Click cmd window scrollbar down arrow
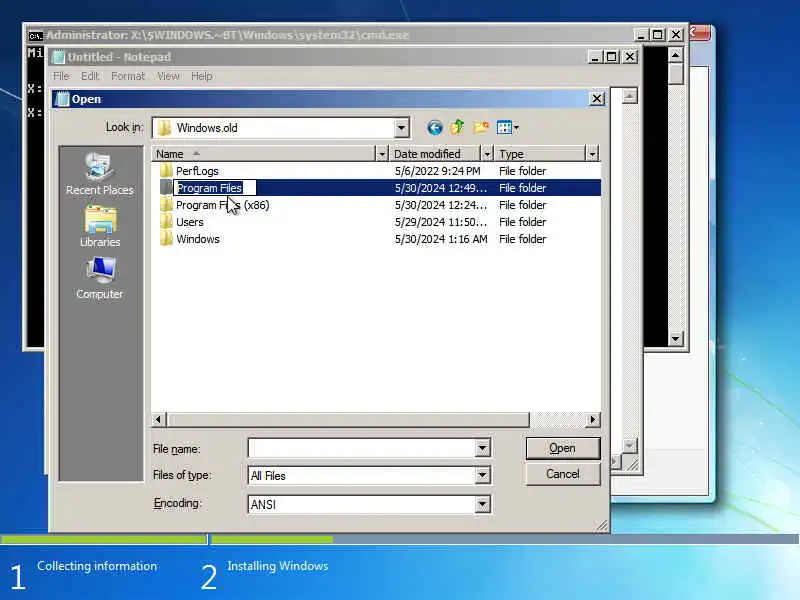800x600 pixels. tap(676, 338)
